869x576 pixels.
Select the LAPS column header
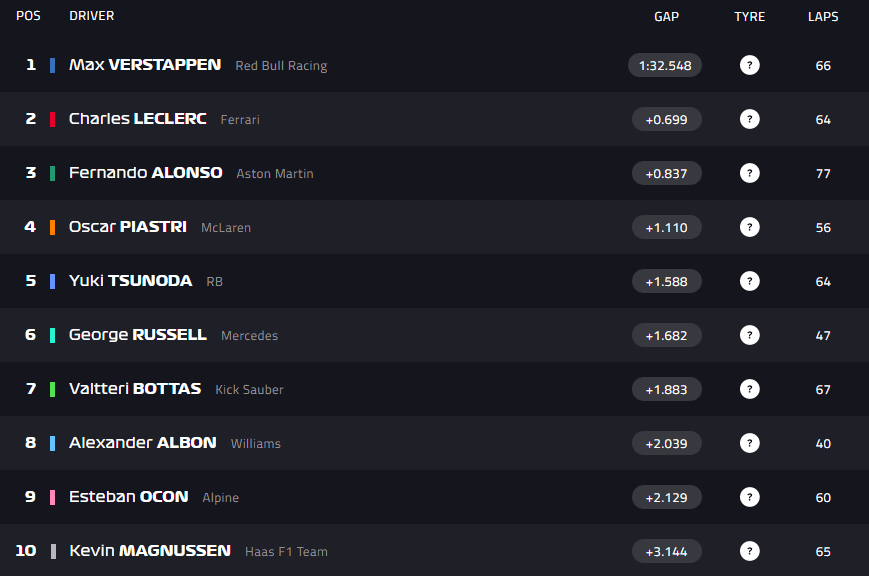click(x=823, y=17)
